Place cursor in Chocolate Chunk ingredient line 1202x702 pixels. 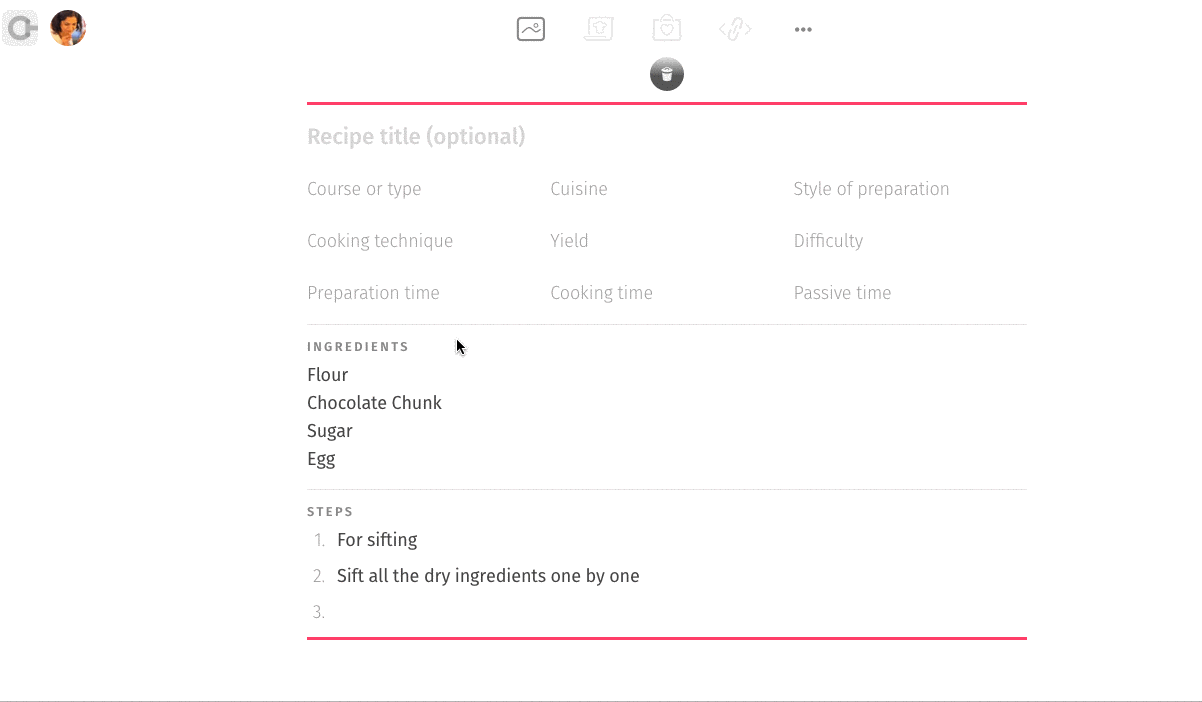coord(374,403)
